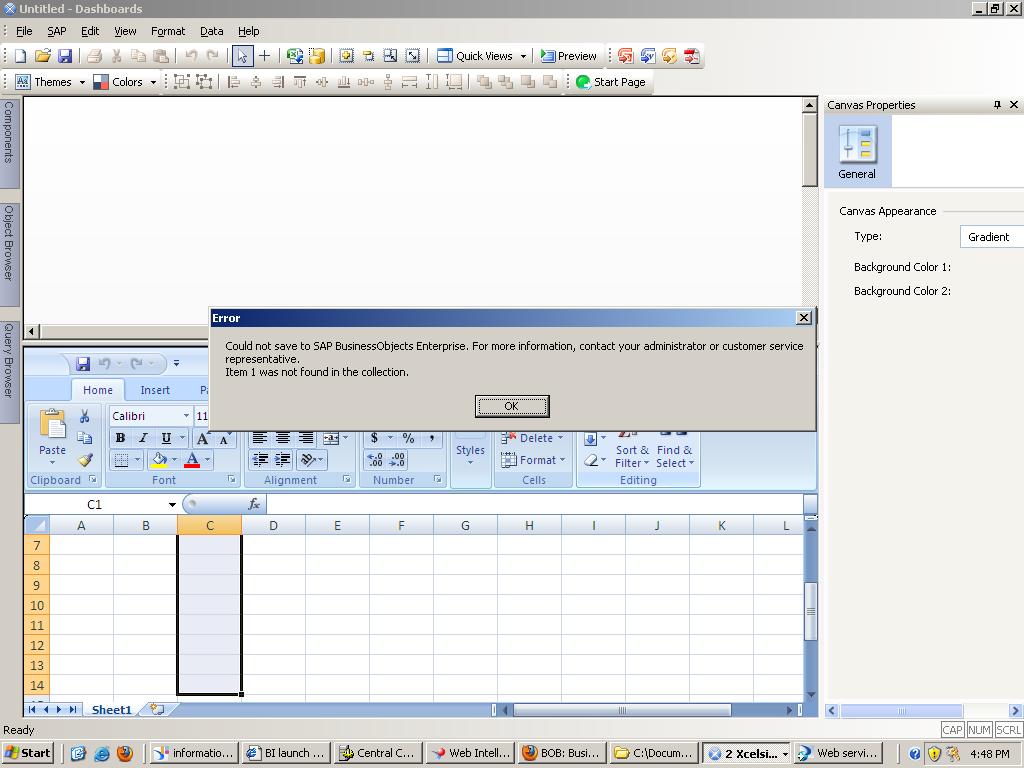Open the SAP menu

coord(56,31)
